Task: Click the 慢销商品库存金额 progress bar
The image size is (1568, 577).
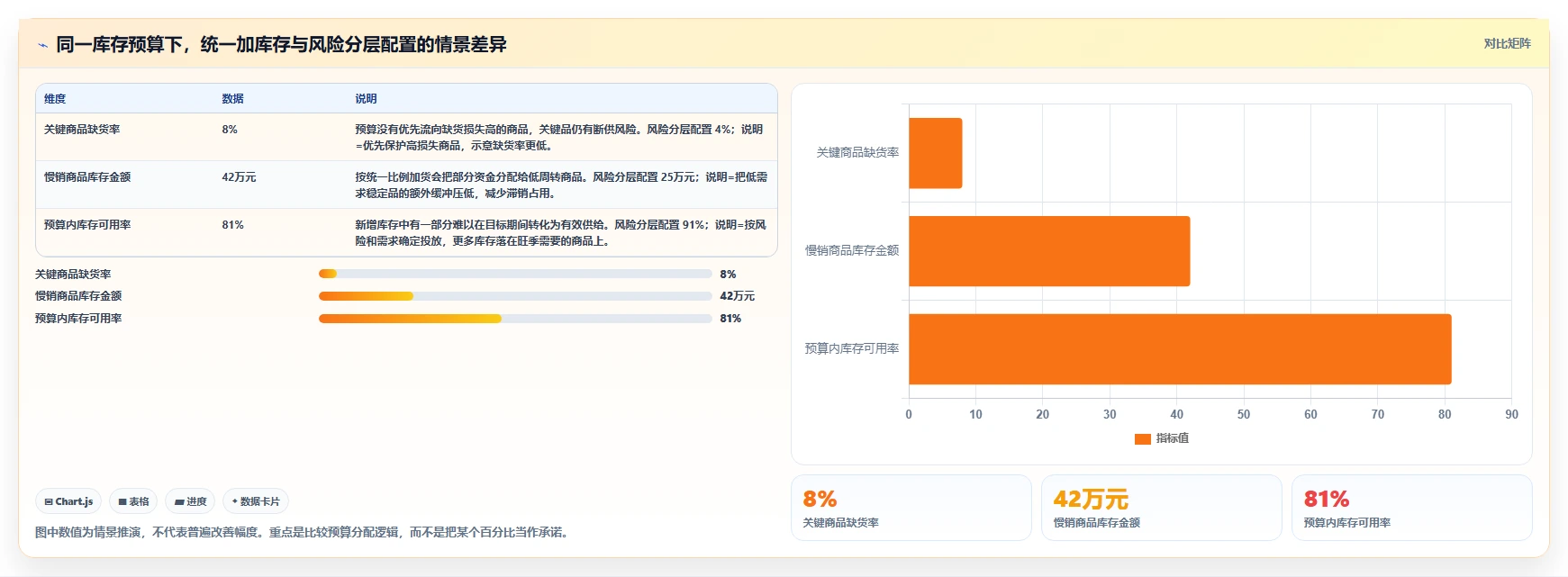Action: [x=515, y=295]
